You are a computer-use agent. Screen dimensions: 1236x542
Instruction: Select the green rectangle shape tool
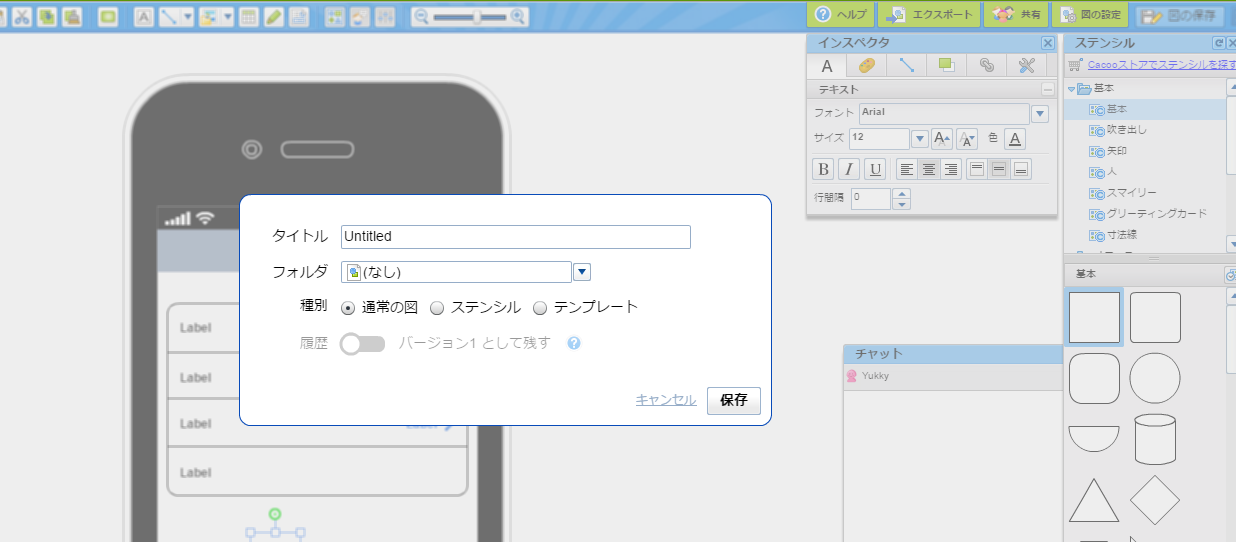pos(108,16)
